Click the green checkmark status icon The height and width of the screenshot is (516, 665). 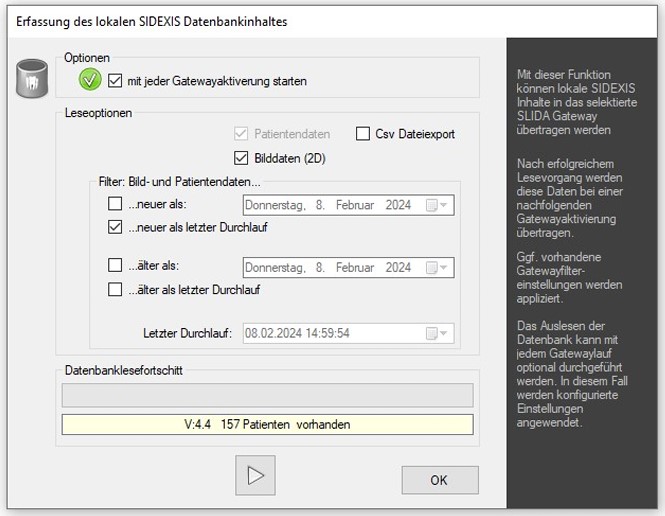(91, 80)
